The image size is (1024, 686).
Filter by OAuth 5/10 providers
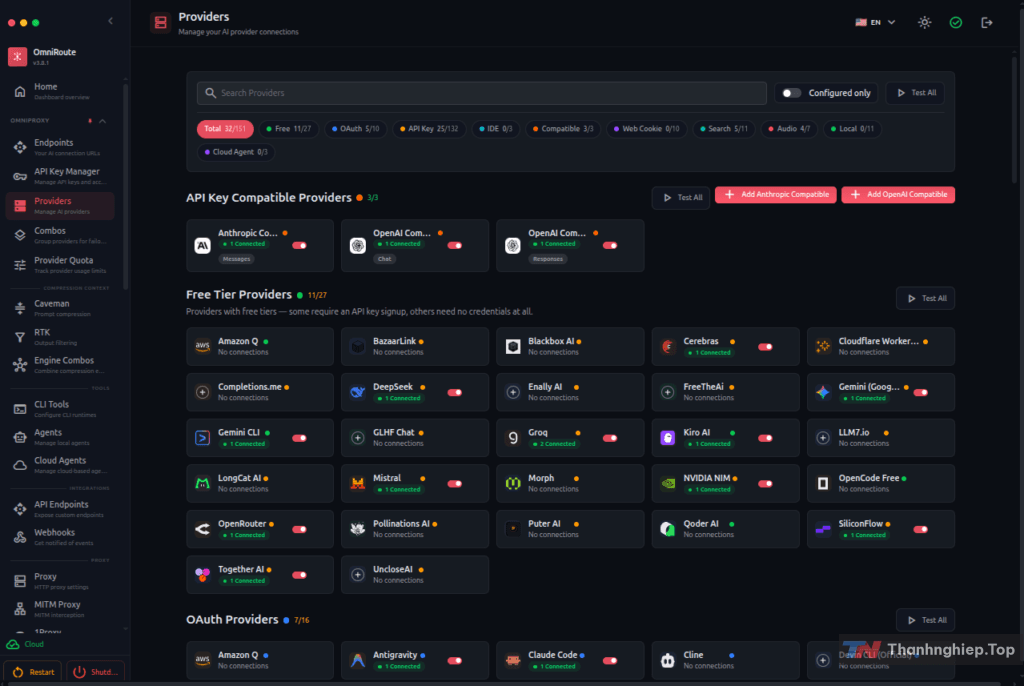[355, 129]
